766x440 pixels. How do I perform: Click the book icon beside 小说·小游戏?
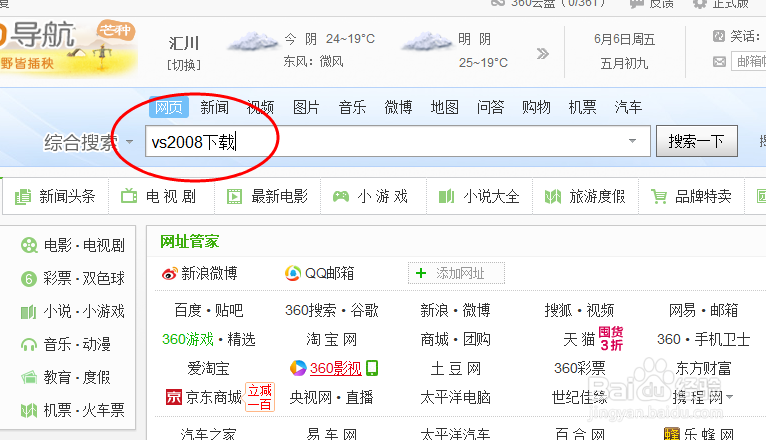29,312
